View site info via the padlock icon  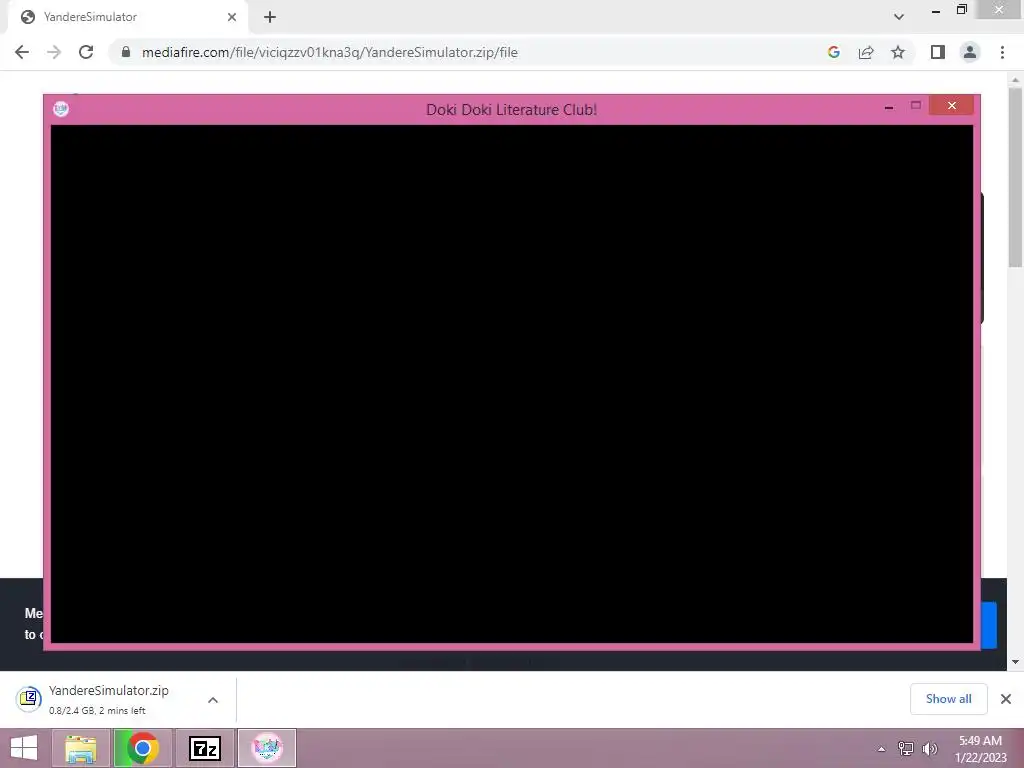coord(125,52)
